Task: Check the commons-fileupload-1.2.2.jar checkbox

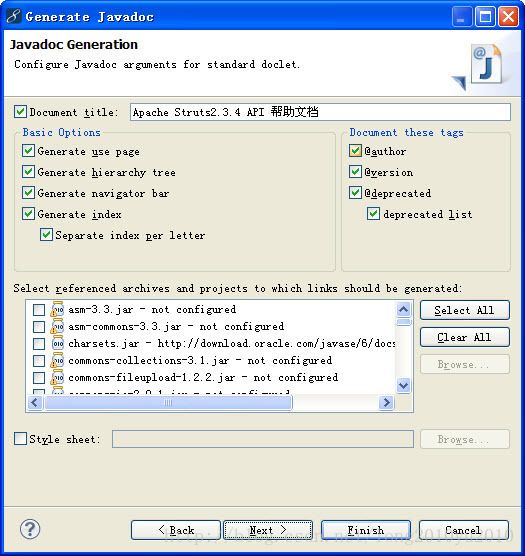Action: point(39,378)
